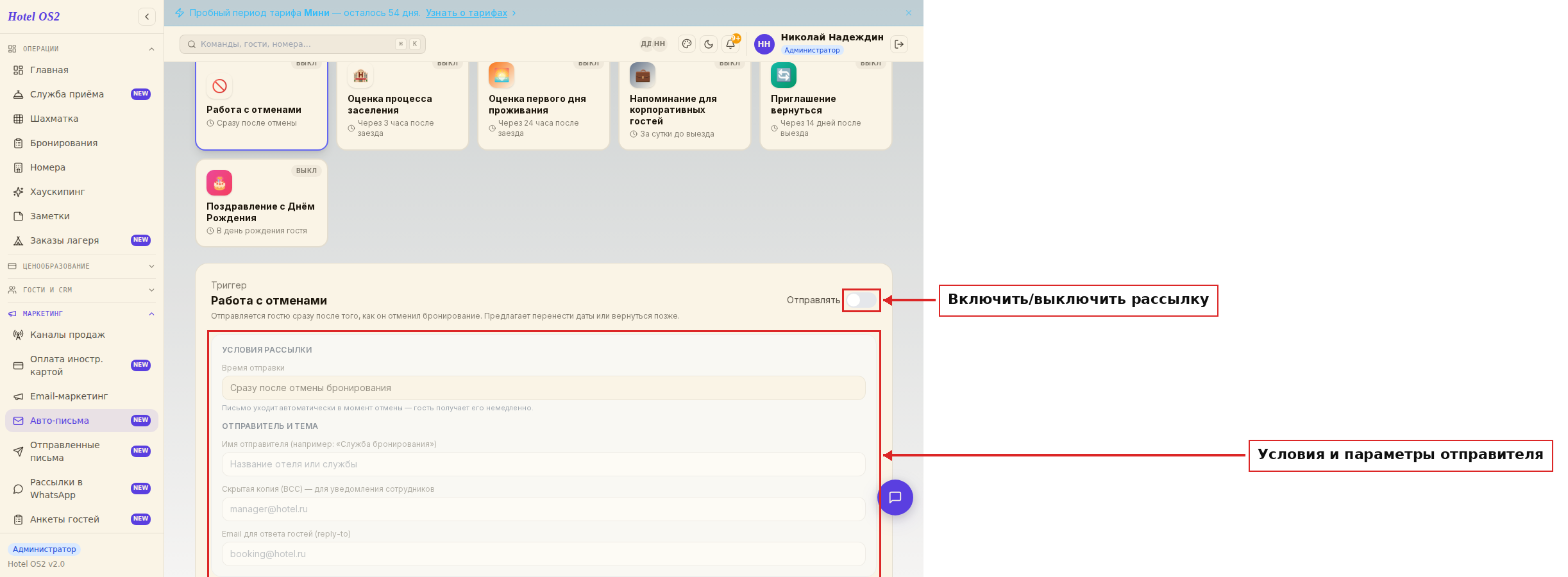Focus the command search field
This screenshot has width=1568, height=577.
tap(303, 44)
